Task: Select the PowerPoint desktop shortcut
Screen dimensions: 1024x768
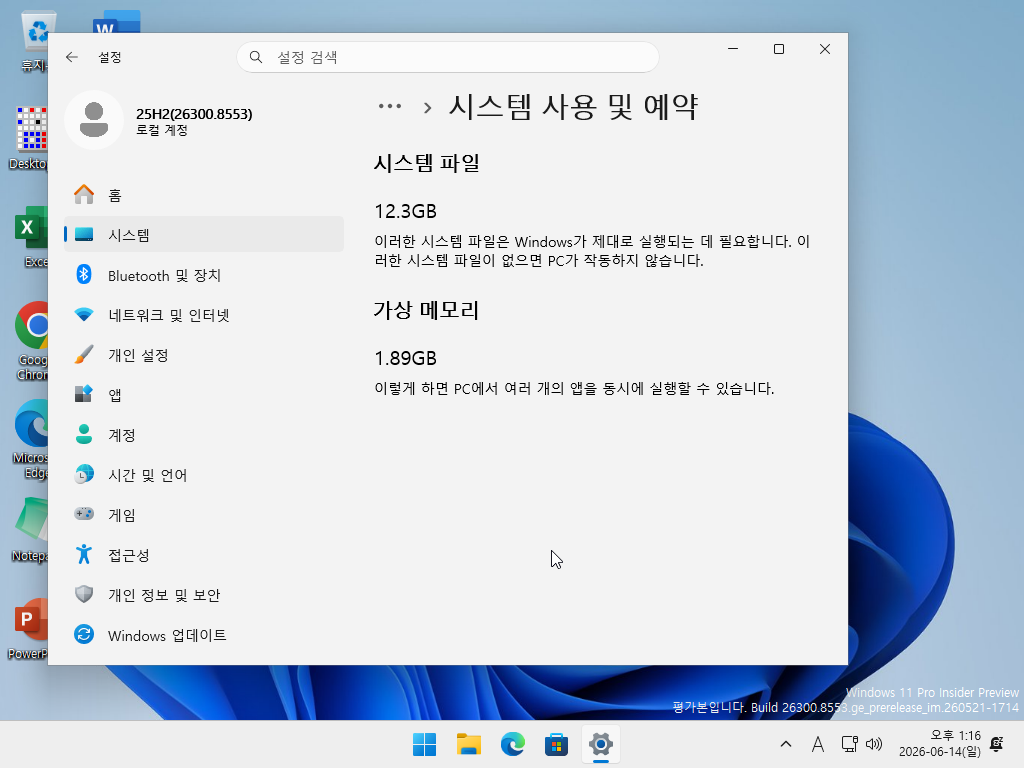Action: [27, 628]
